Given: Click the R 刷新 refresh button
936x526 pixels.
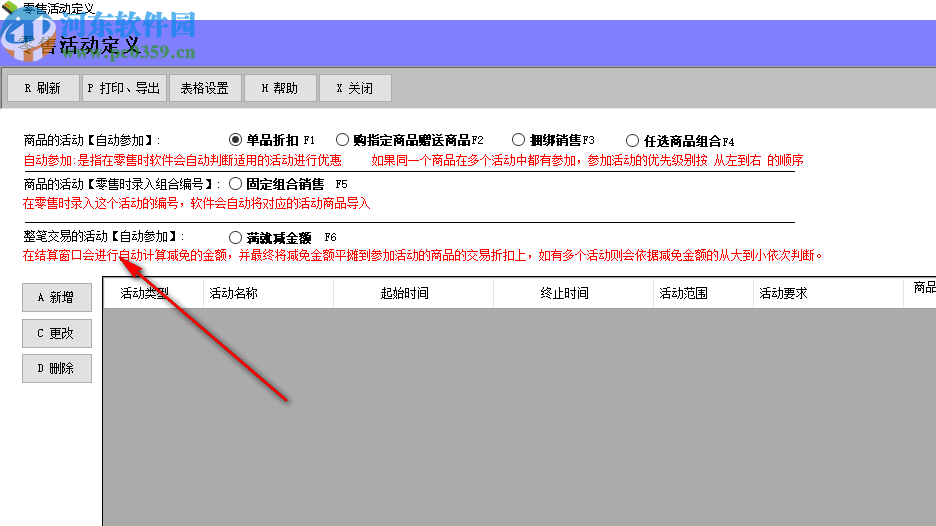Looking at the screenshot, I should click(42, 88).
